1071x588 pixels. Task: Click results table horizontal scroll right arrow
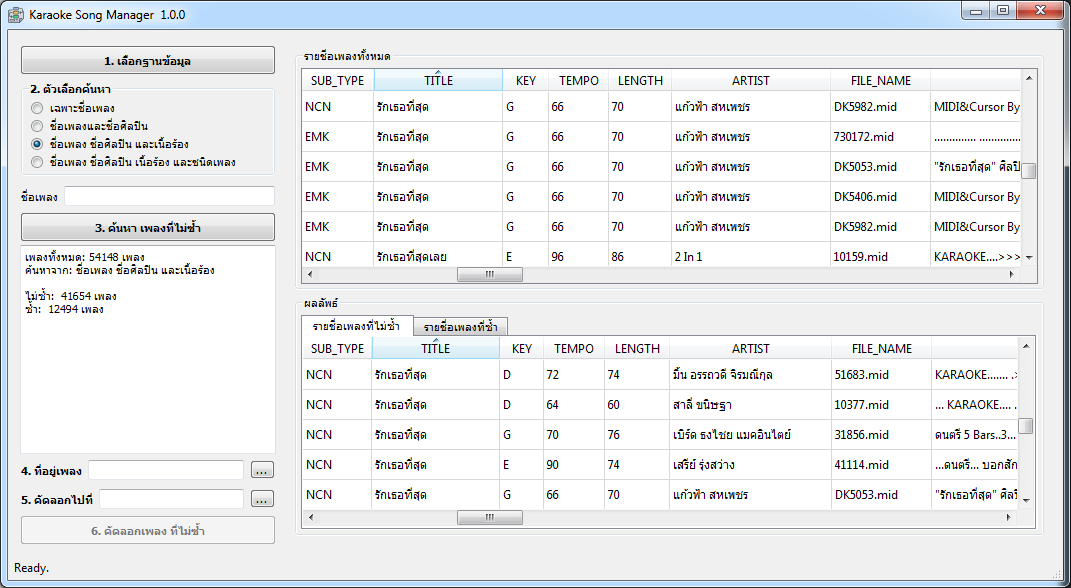point(1010,518)
